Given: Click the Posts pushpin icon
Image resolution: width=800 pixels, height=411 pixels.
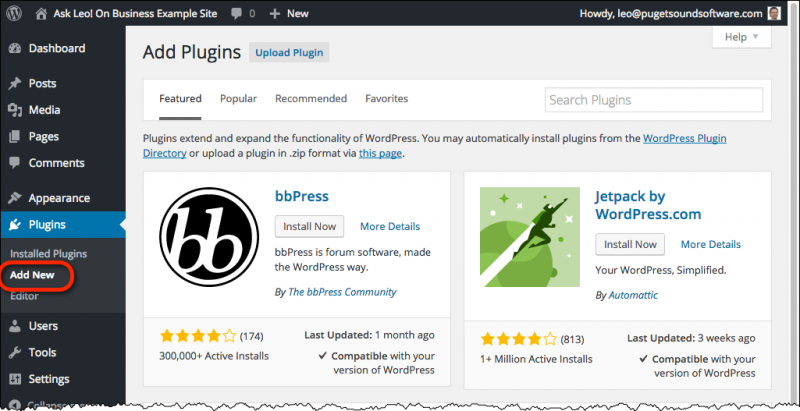Looking at the screenshot, I should (x=15, y=83).
